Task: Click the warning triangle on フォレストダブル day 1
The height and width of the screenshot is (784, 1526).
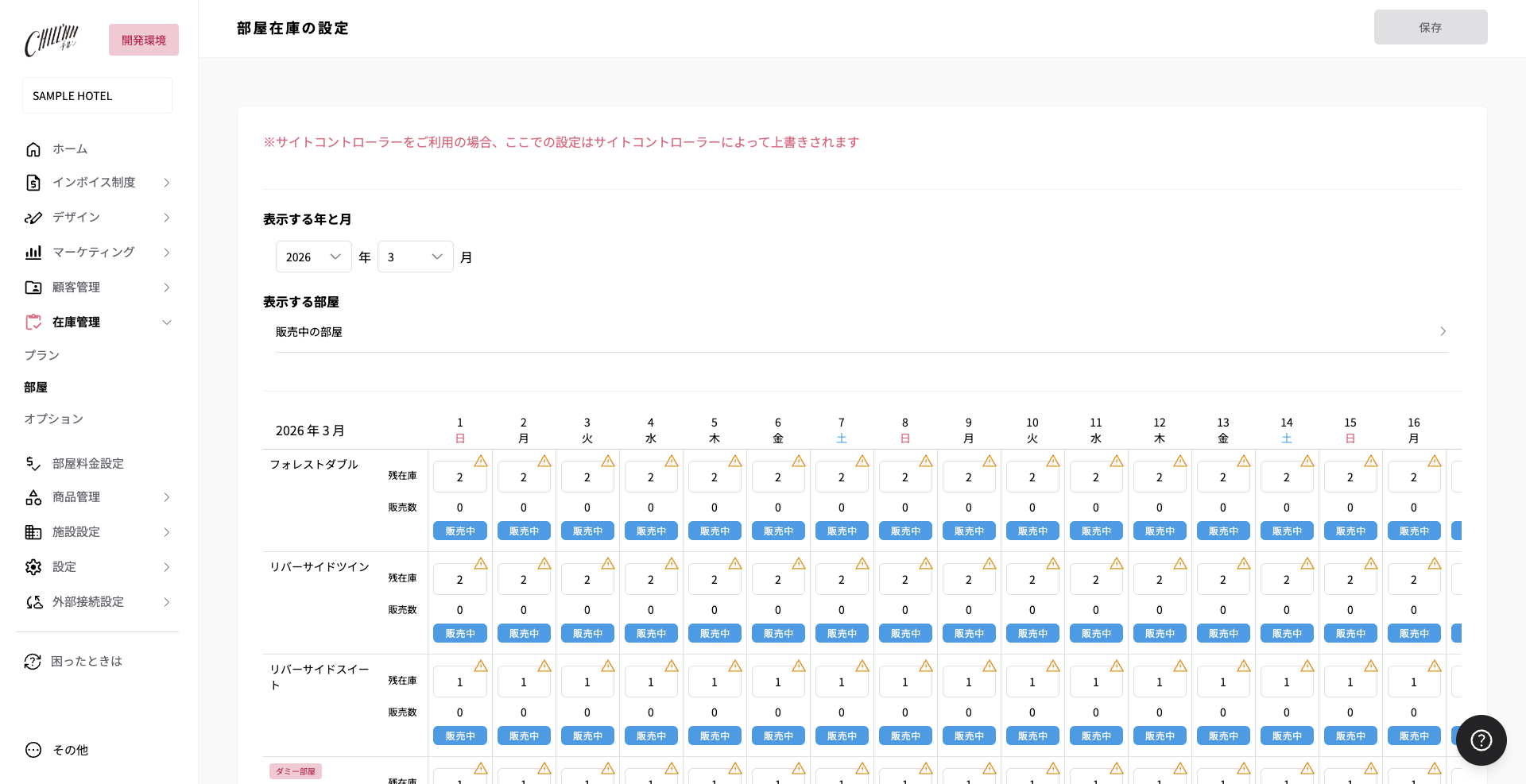Action: tap(481, 461)
